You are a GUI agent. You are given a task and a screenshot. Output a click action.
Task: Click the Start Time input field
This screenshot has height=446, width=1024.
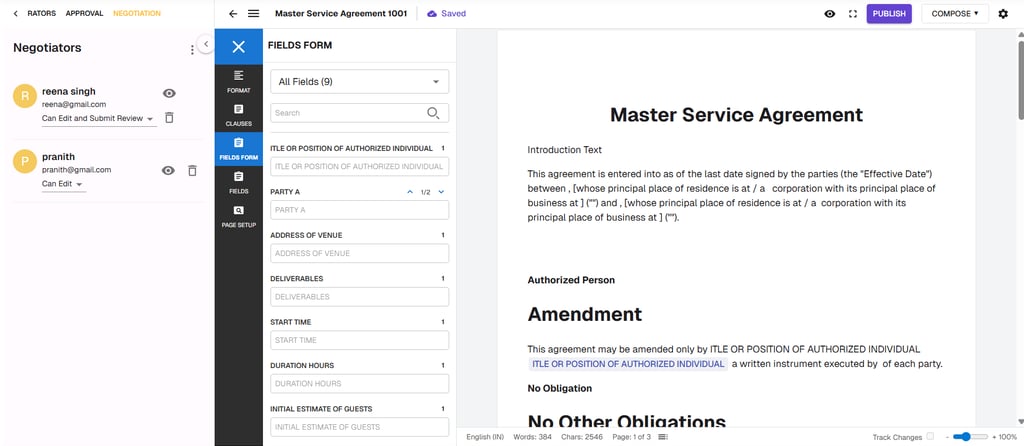coord(360,340)
